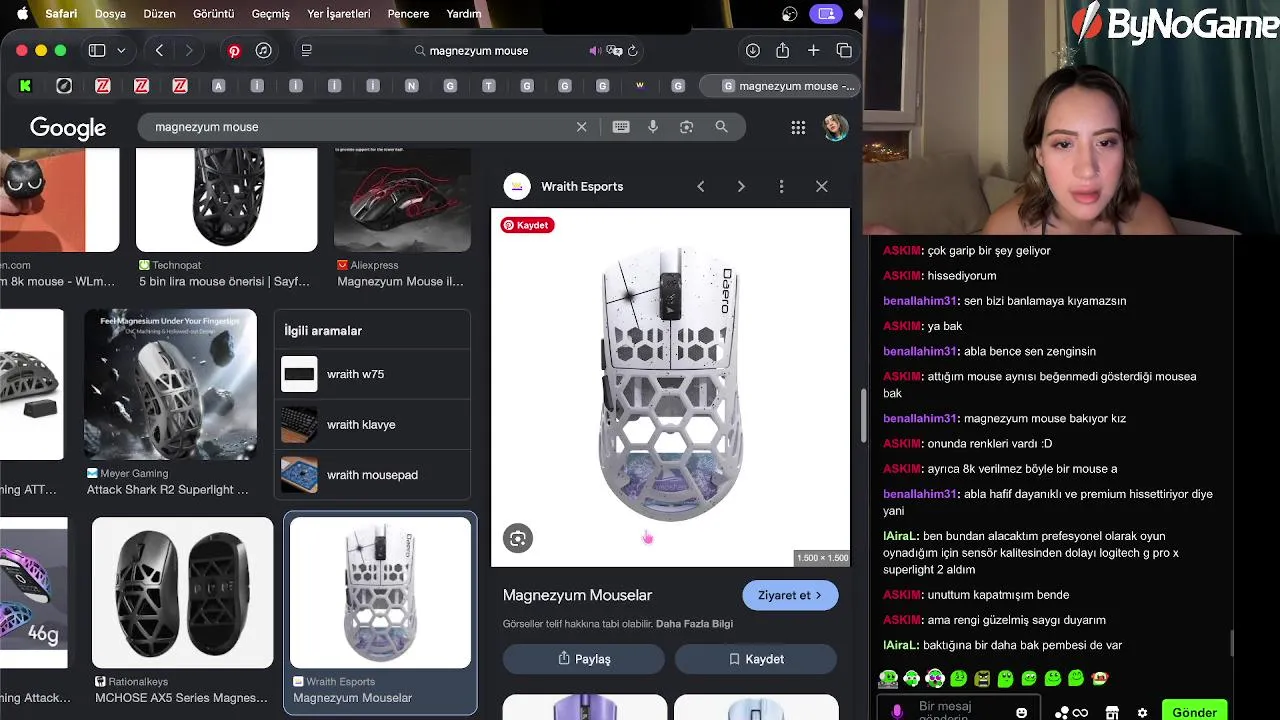Open the Aliexpress magnezyum mouse image result
1280x720 pixels.
(402, 200)
